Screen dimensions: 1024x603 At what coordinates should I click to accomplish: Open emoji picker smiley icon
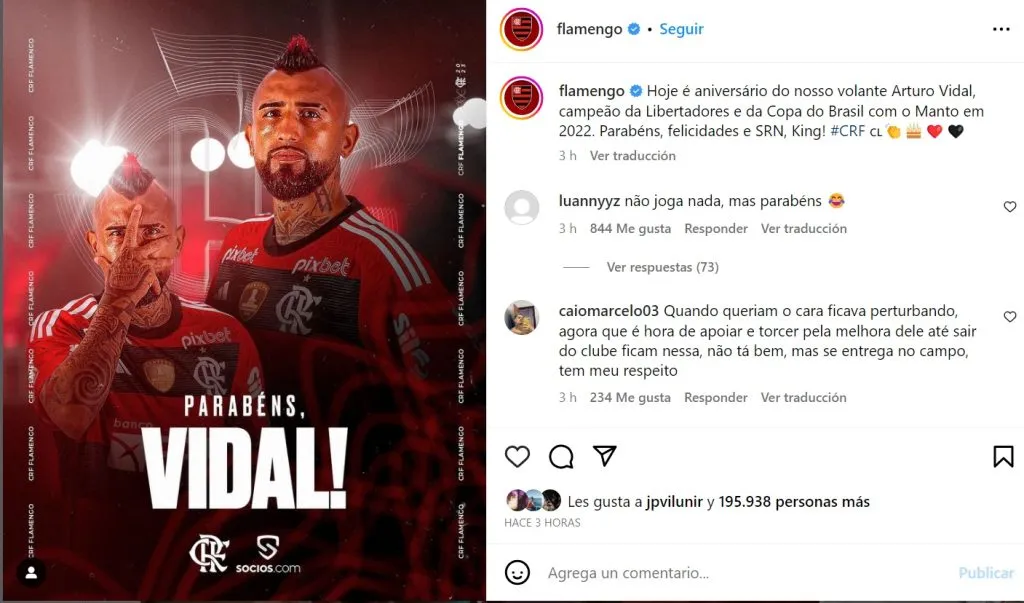pyautogui.click(x=517, y=572)
